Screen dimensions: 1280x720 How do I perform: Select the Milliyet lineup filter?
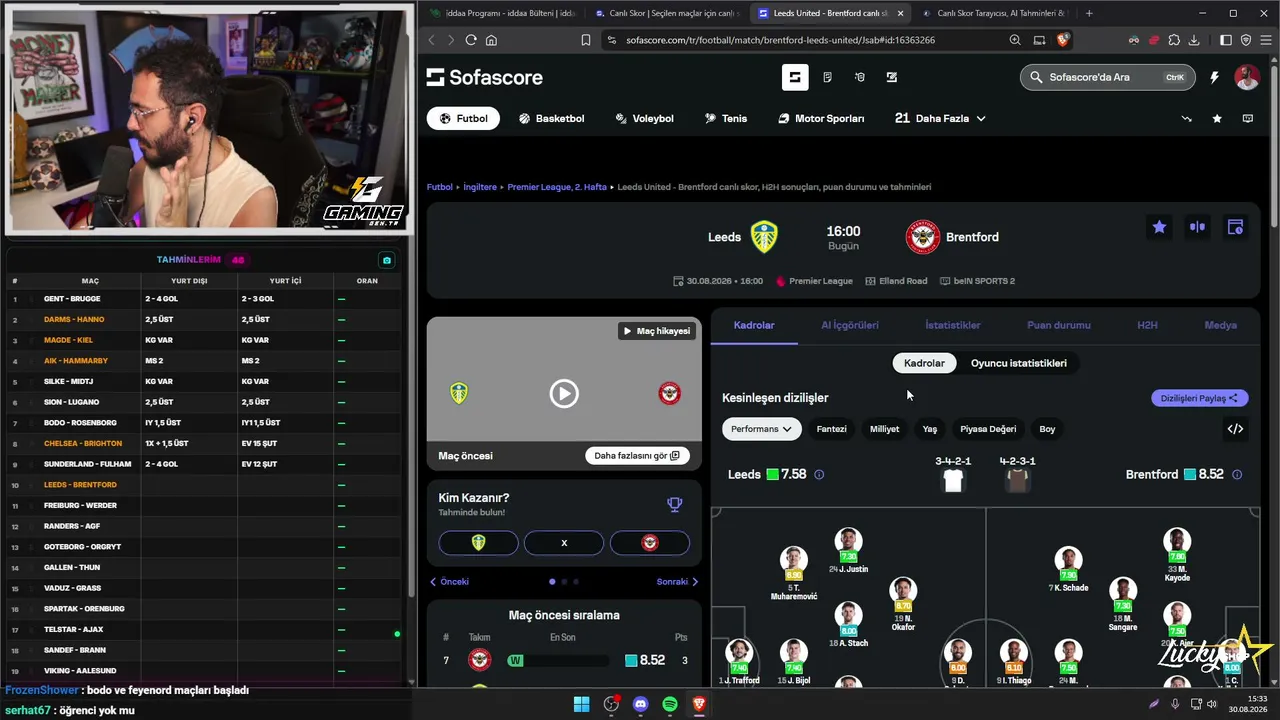click(x=884, y=429)
